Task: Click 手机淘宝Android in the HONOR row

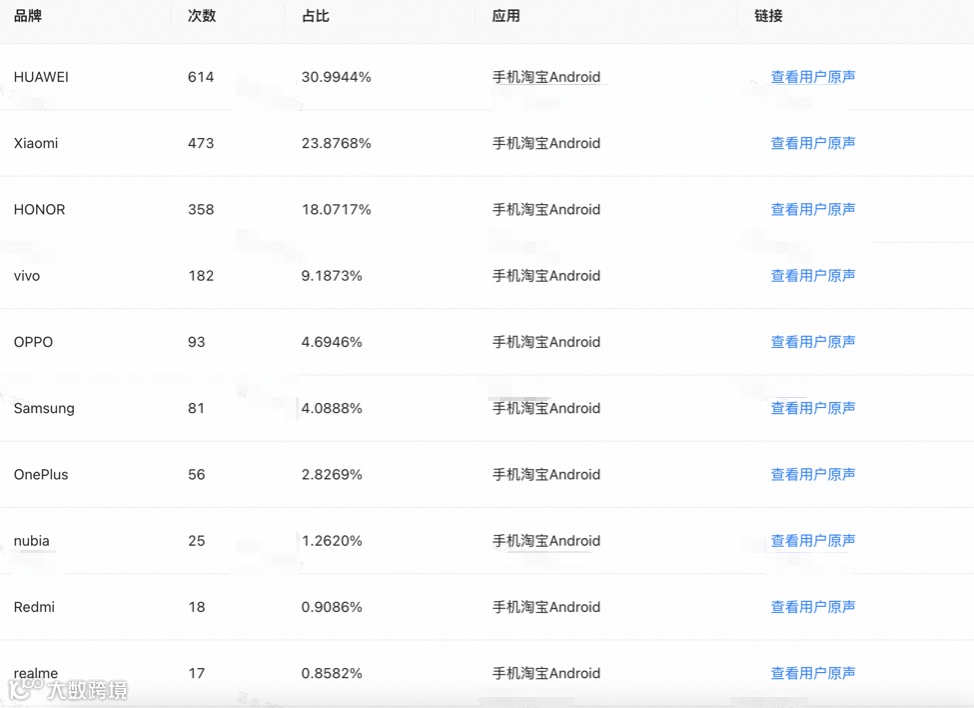Action: click(x=547, y=210)
